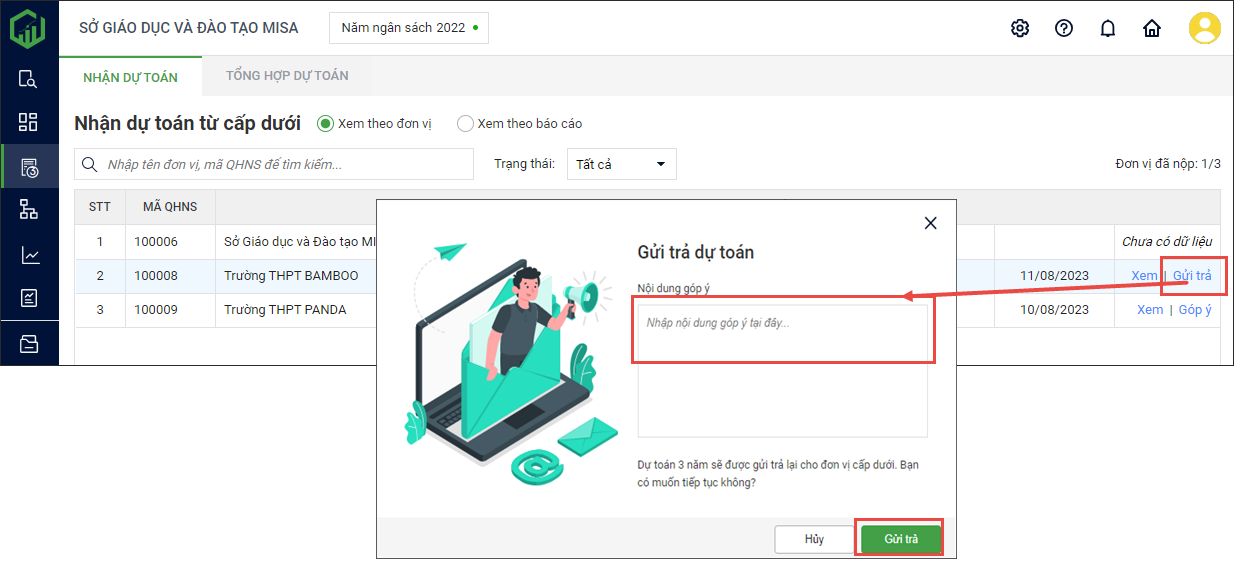Click the 'Nội dung góp ý' text area
This screenshot has height=567, width=1234.
click(x=782, y=370)
